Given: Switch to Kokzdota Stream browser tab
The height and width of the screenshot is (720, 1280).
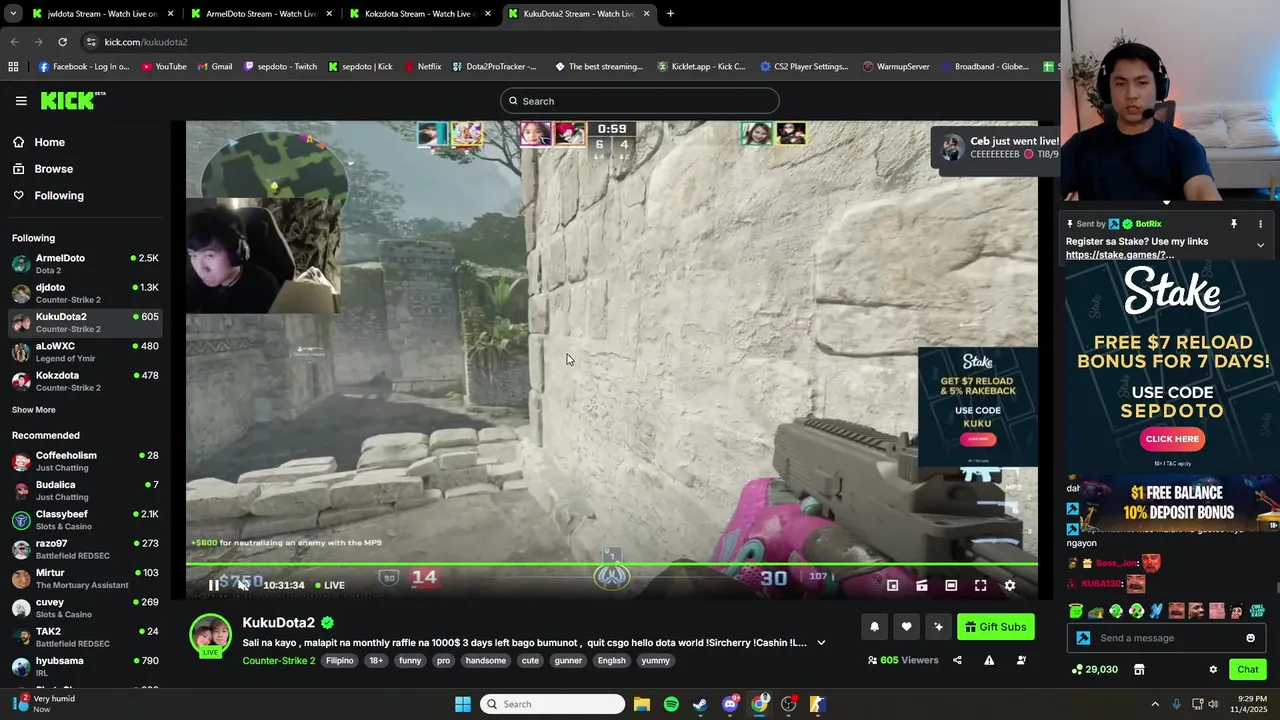Looking at the screenshot, I should pos(418,14).
